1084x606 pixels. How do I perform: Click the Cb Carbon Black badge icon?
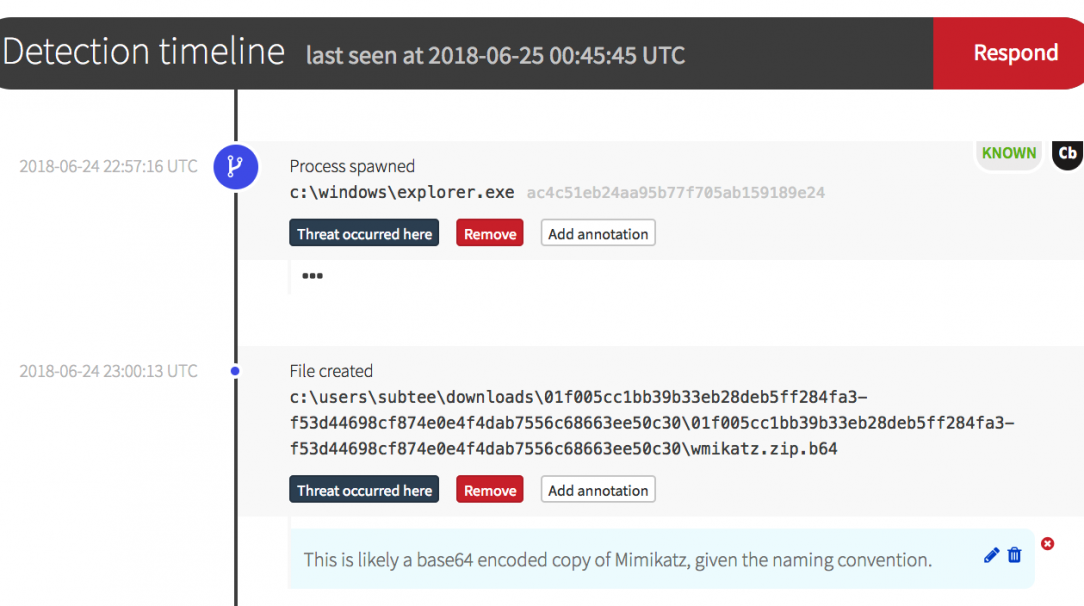1067,153
